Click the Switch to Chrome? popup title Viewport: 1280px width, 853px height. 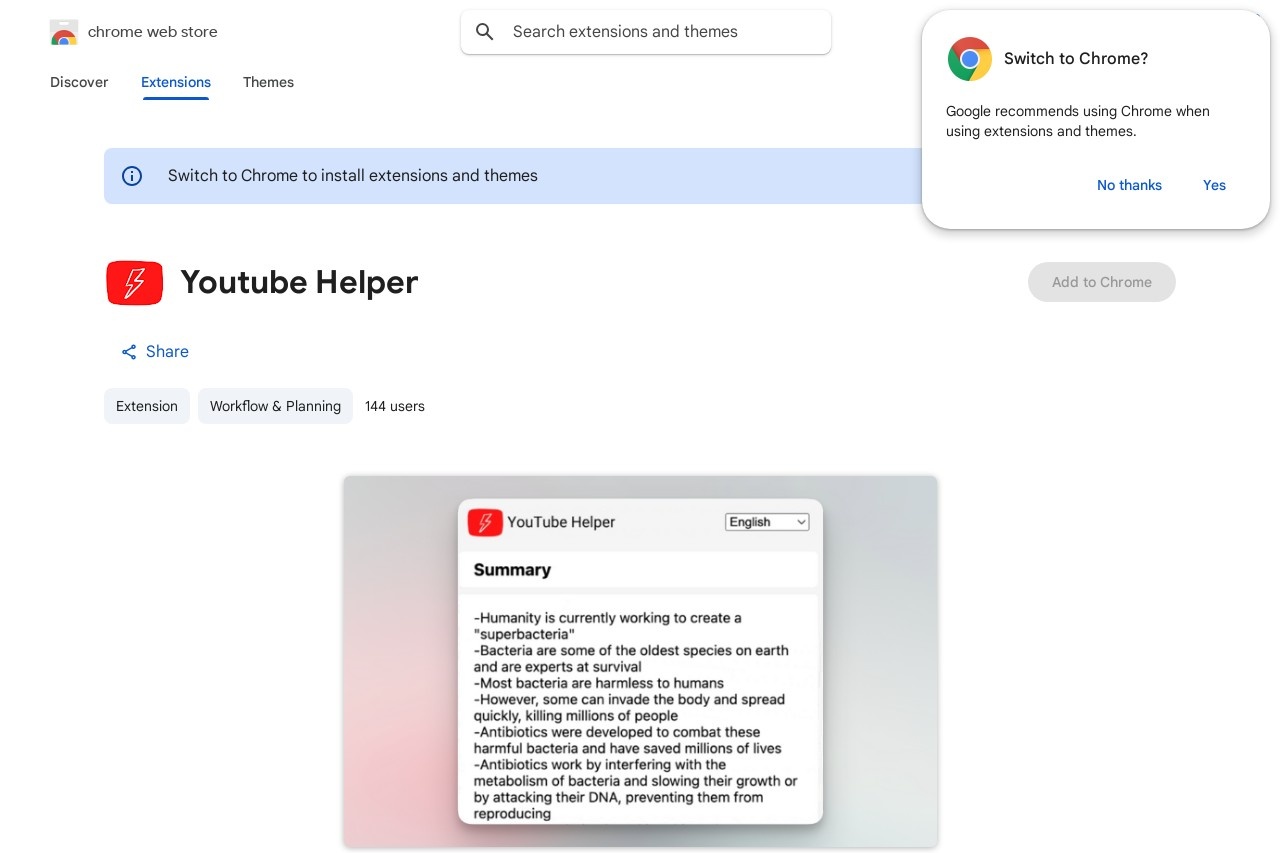(1076, 59)
